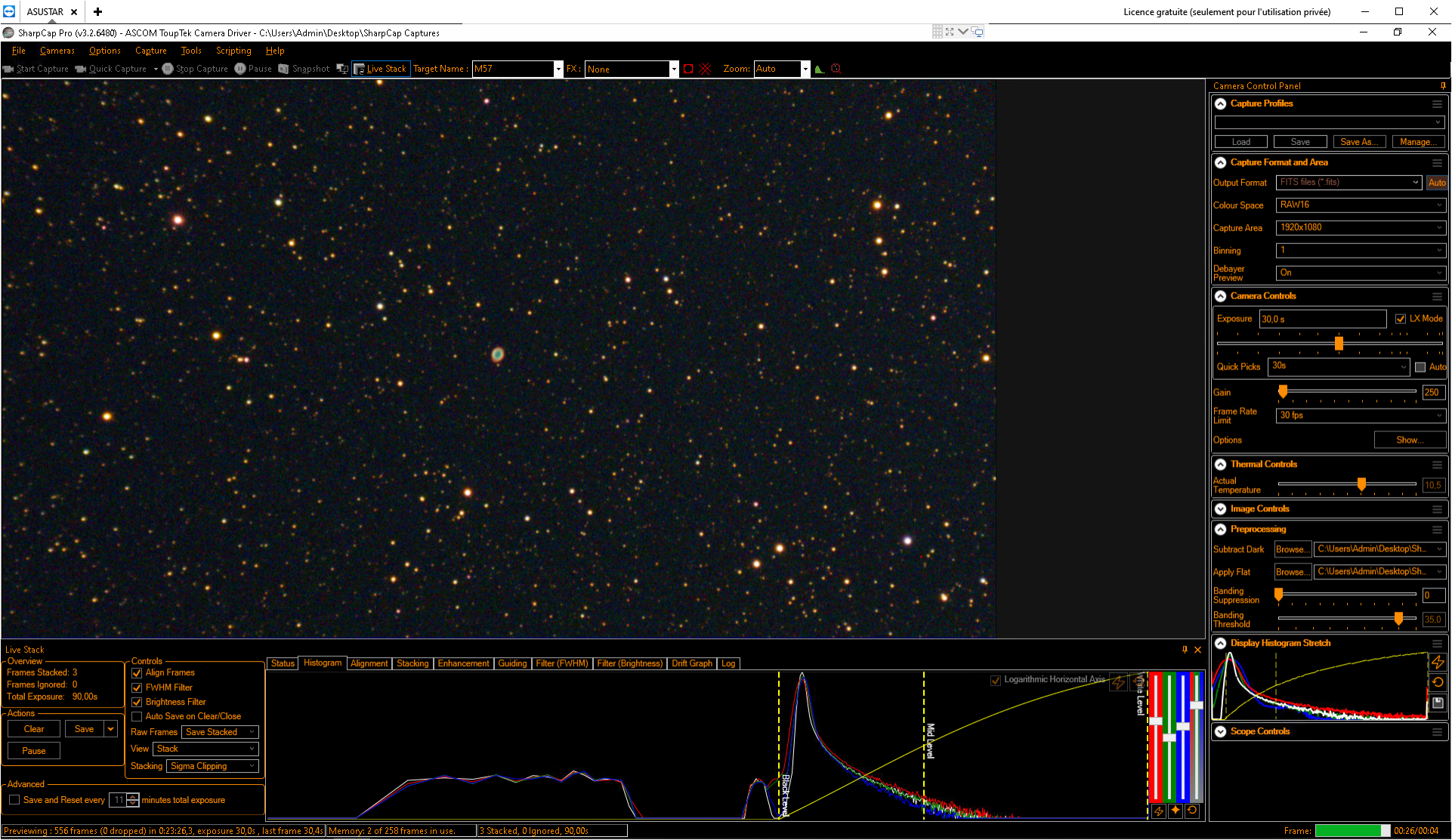The width and height of the screenshot is (1452, 840).
Task: Open the Stacking Sigma Clipping dropdown
Action: pos(213,766)
